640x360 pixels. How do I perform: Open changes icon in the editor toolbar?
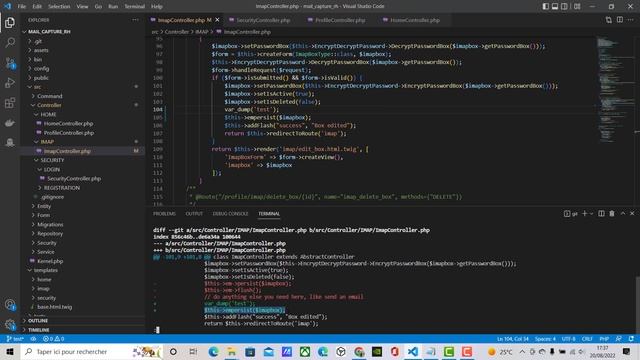tap(609, 20)
